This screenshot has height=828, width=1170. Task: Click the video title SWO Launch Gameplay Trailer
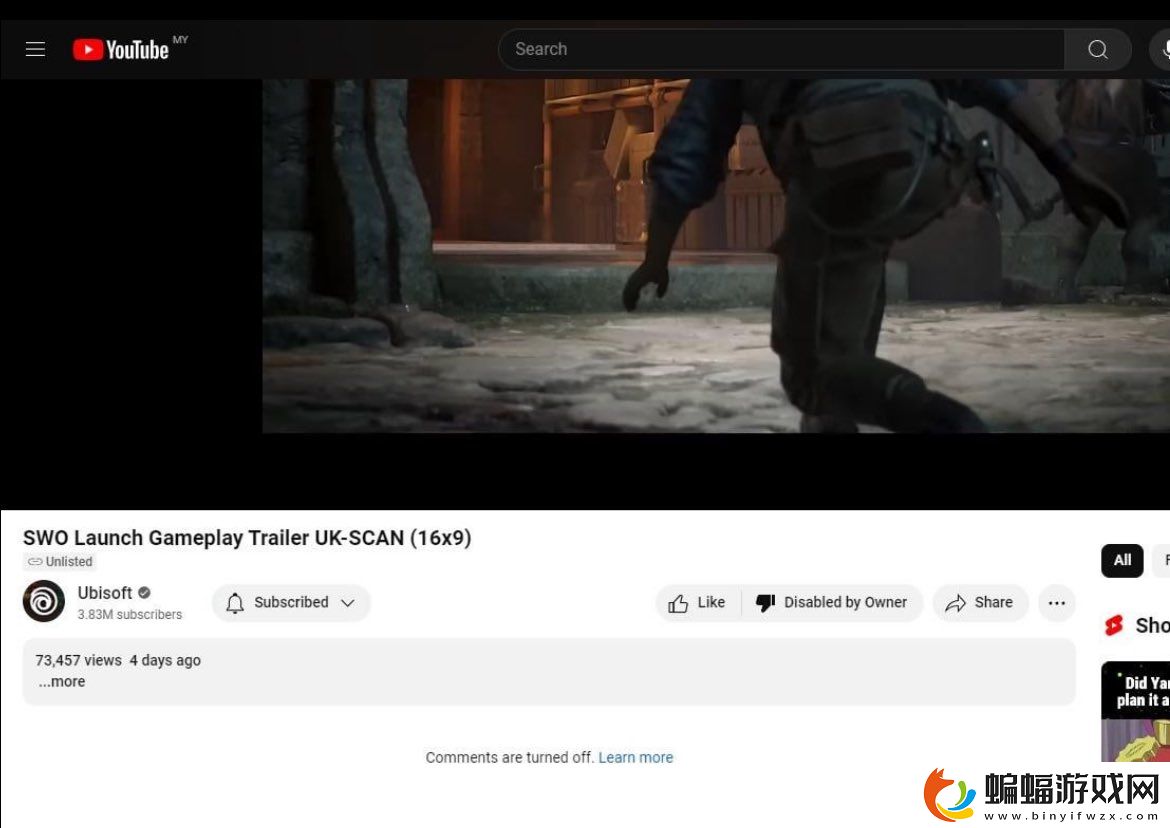247,538
